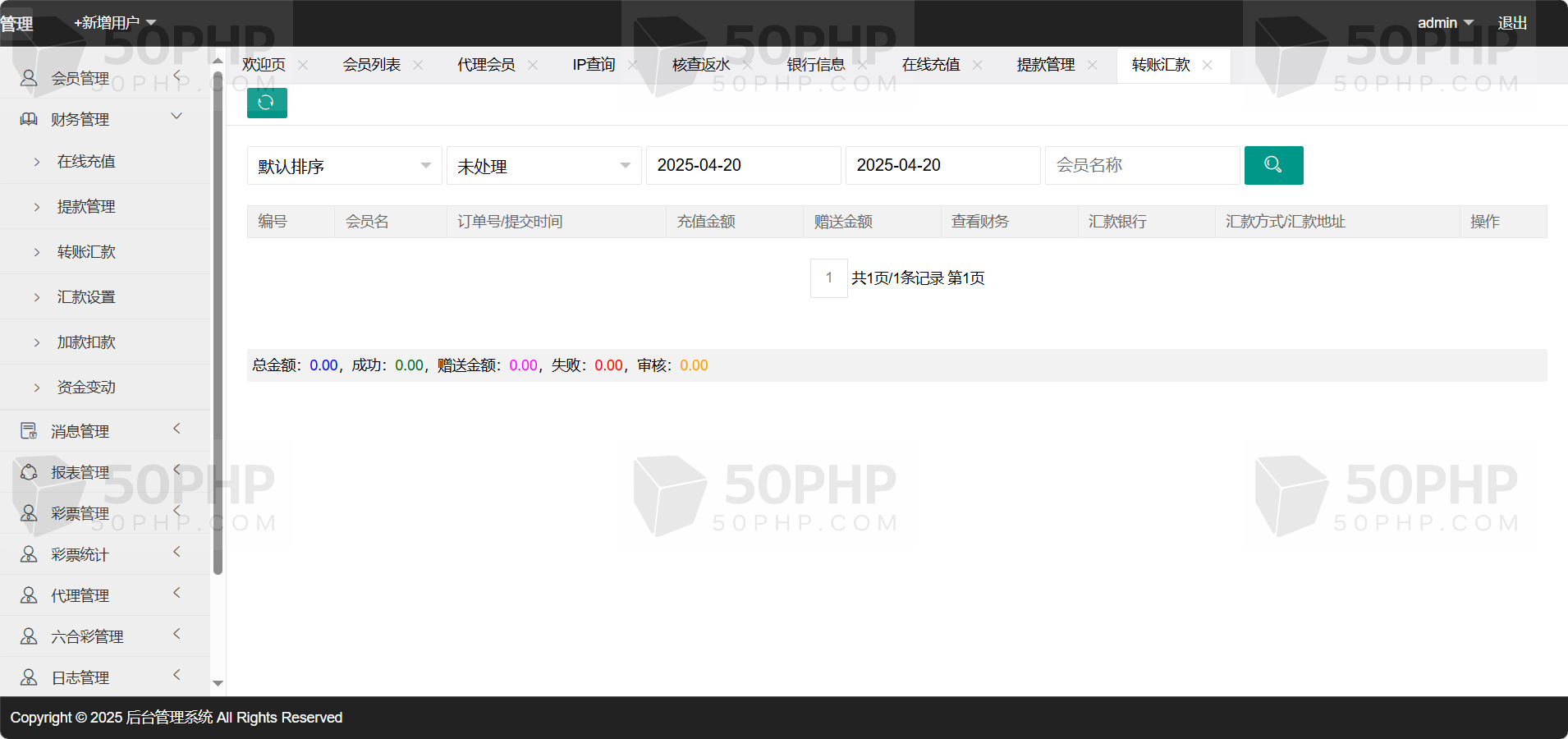Viewport: 1568px width, 739px height.
Task: Open the 未处理 status dropdown
Action: pyautogui.click(x=543, y=166)
